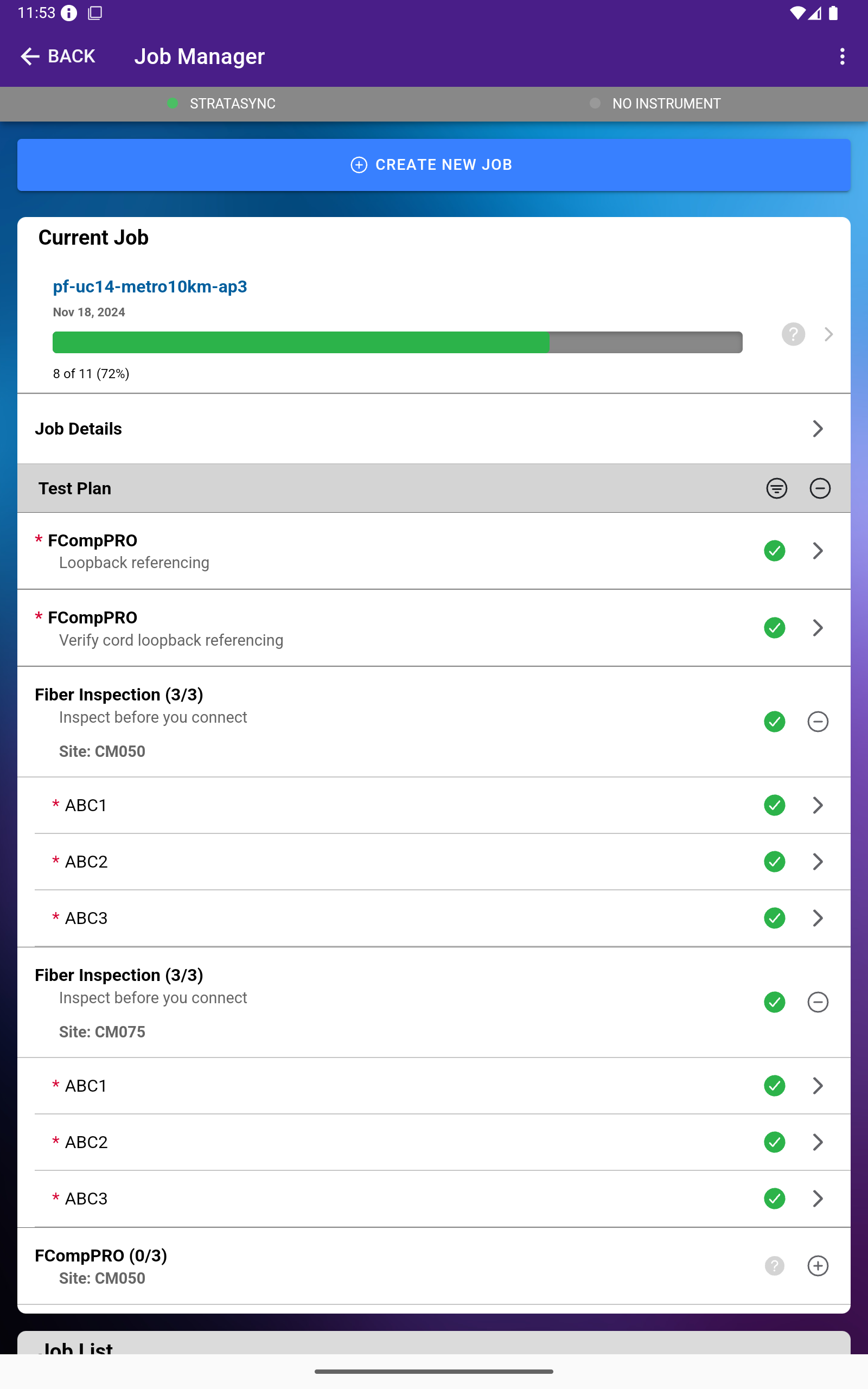Go BACK from Job Manager

(x=58, y=56)
